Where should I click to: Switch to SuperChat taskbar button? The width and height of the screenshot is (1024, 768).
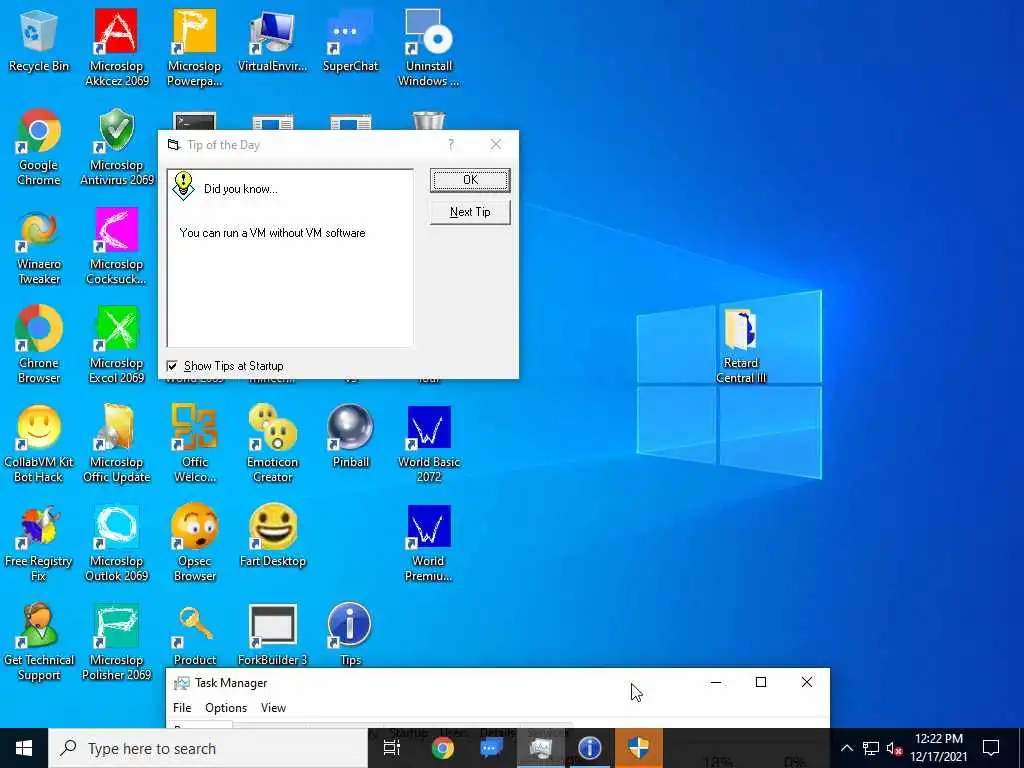click(491, 748)
